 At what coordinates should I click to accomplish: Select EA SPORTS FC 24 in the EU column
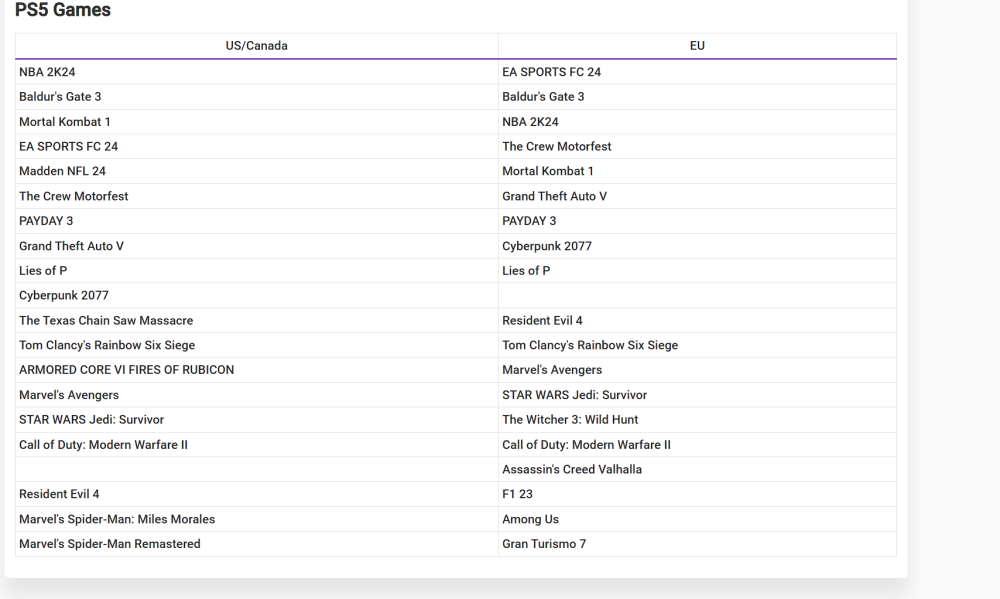(551, 72)
